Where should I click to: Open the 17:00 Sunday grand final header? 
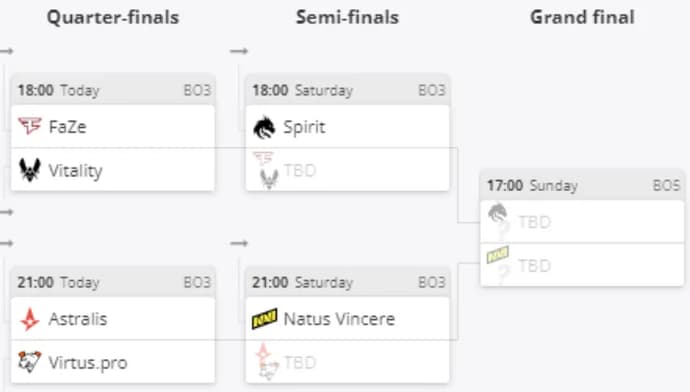[x=583, y=185]
